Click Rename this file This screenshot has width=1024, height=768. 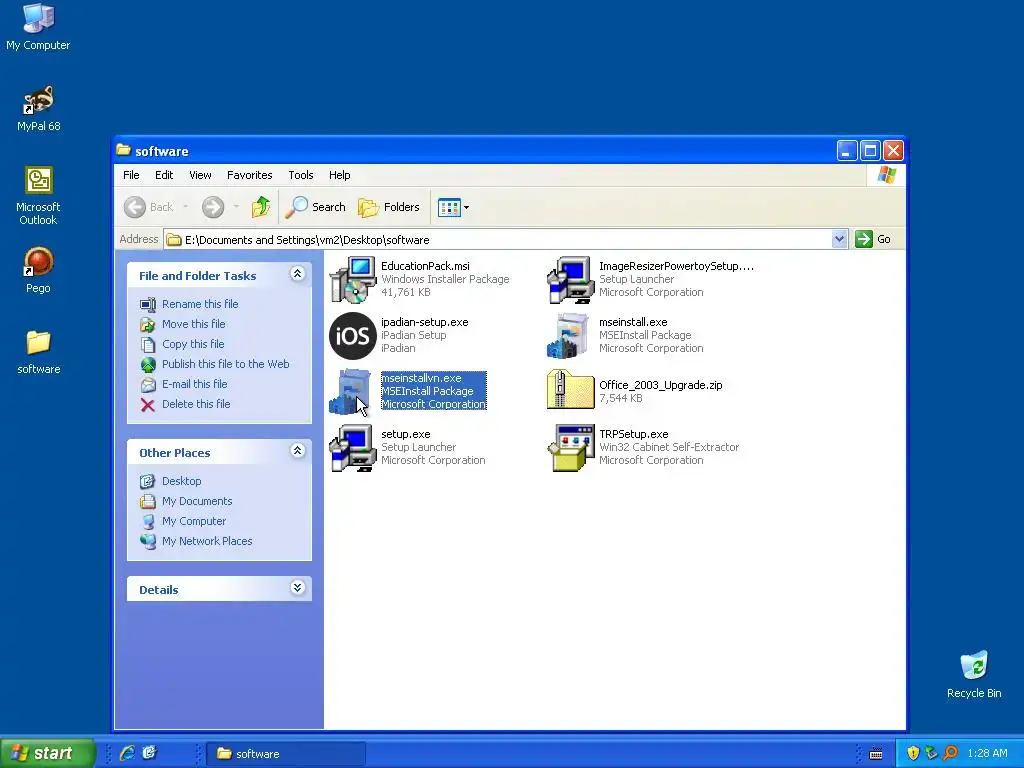point(200,304)
